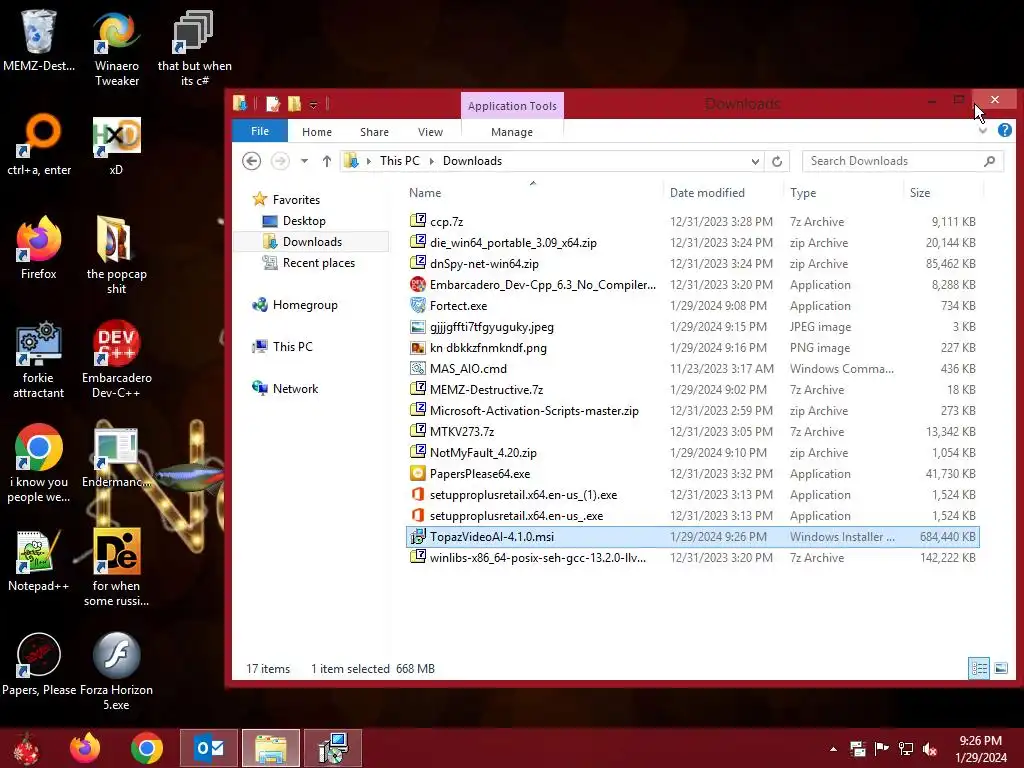Screen dimensions: 1024x768
Task: Open the 'forkie attractant' desktop shortcut
Action: 39,359
